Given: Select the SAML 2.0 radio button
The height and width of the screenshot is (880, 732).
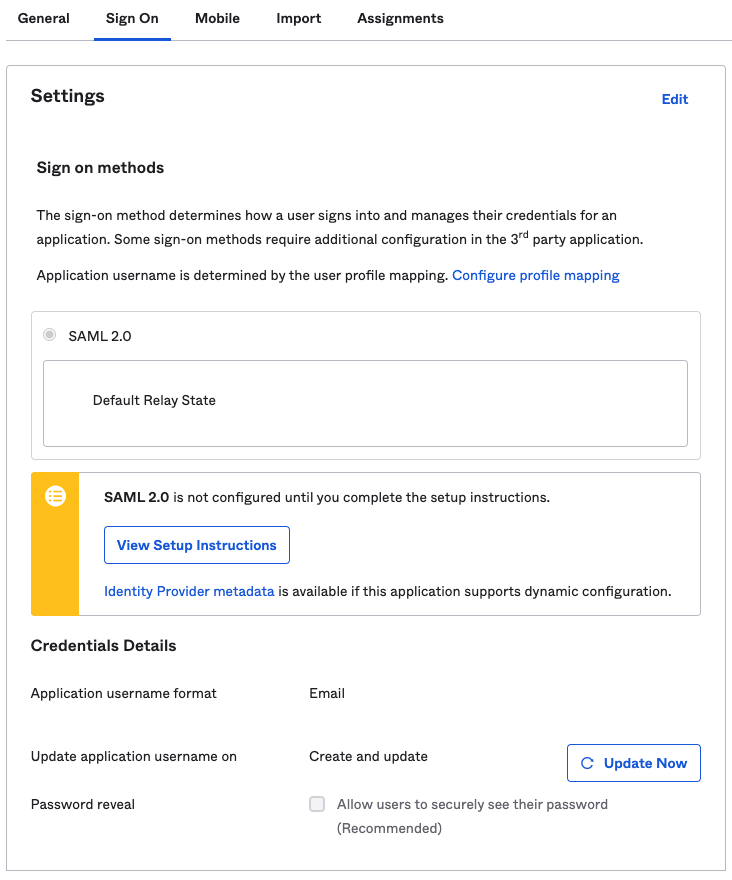Looking at the screenshot, I should [x=50, y=335].
